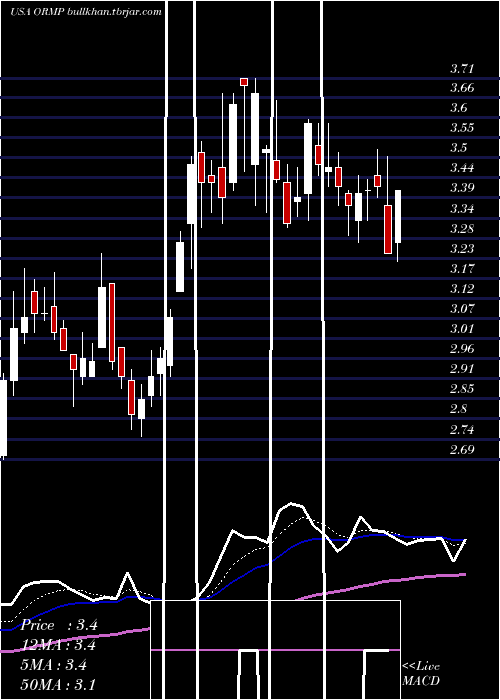Image resolution: width=500 pixels, height=700 pixels.
Task: Click the 3.44 price axis label
Action: (x=462, y=168)
